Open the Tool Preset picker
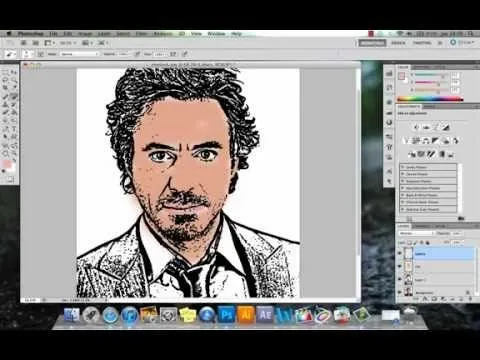480x360 pixels. pos(10,54)
